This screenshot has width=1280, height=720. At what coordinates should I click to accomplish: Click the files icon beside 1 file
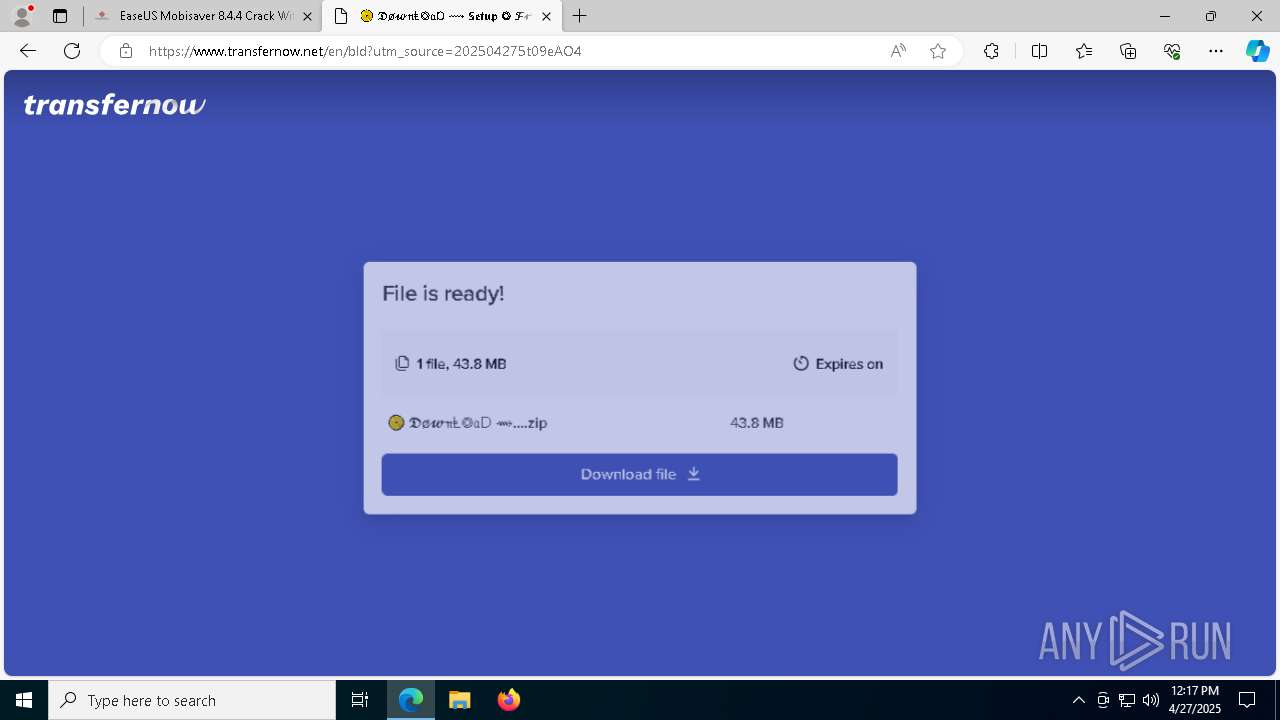coord(402,363)
